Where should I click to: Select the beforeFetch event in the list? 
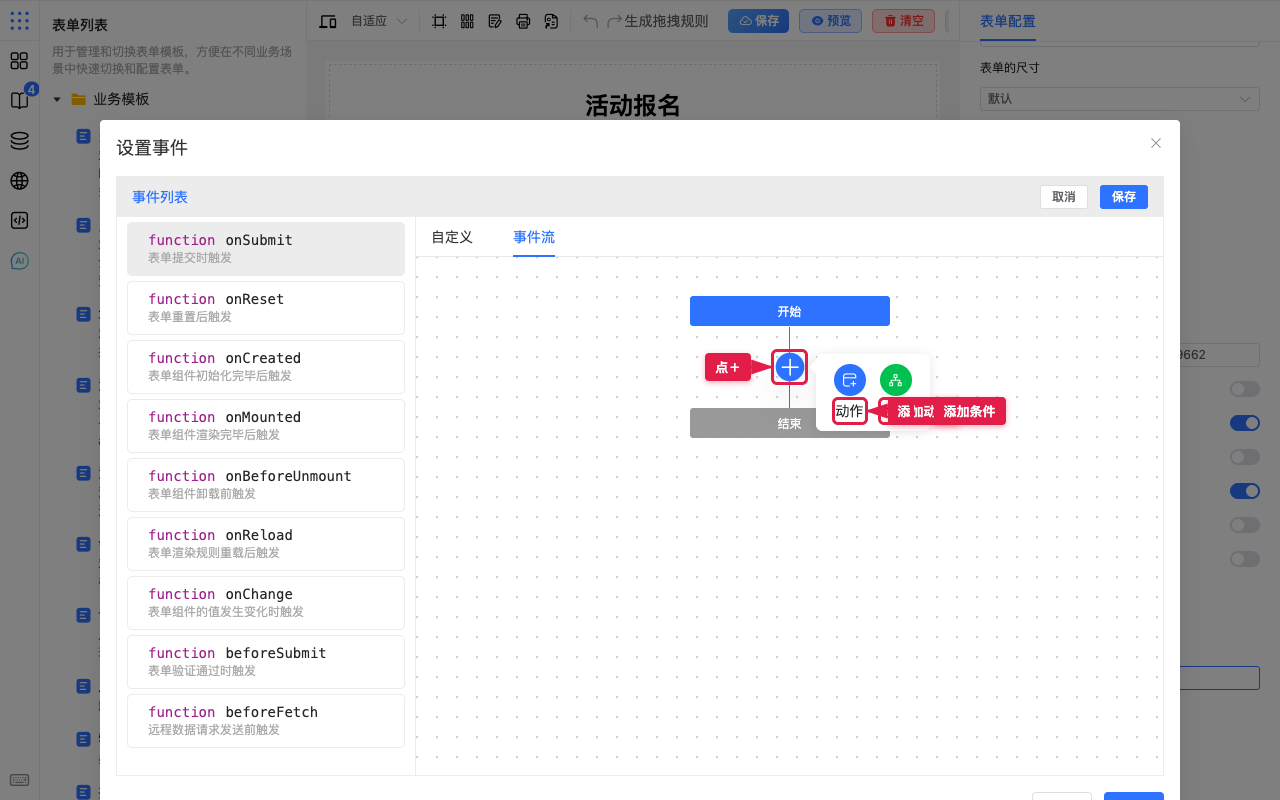tap(266, 721)
